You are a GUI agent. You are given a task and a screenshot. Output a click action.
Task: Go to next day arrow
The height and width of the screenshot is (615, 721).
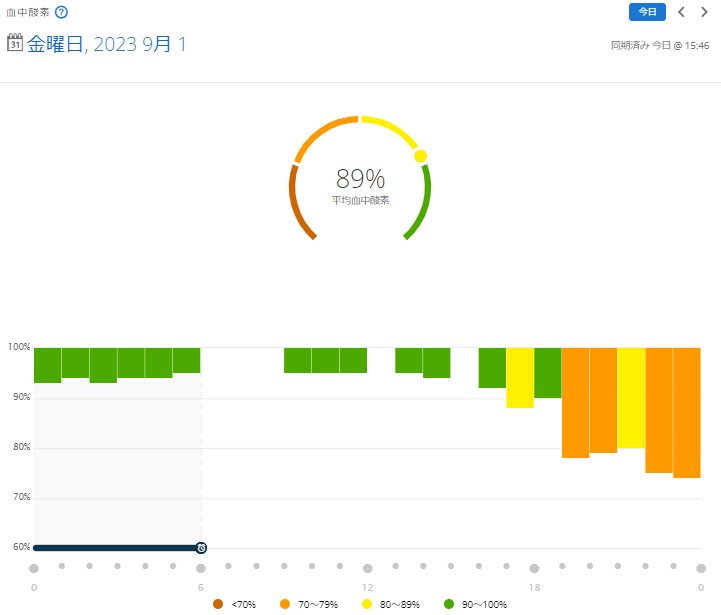pyautogui.click(x=705, y=12)
